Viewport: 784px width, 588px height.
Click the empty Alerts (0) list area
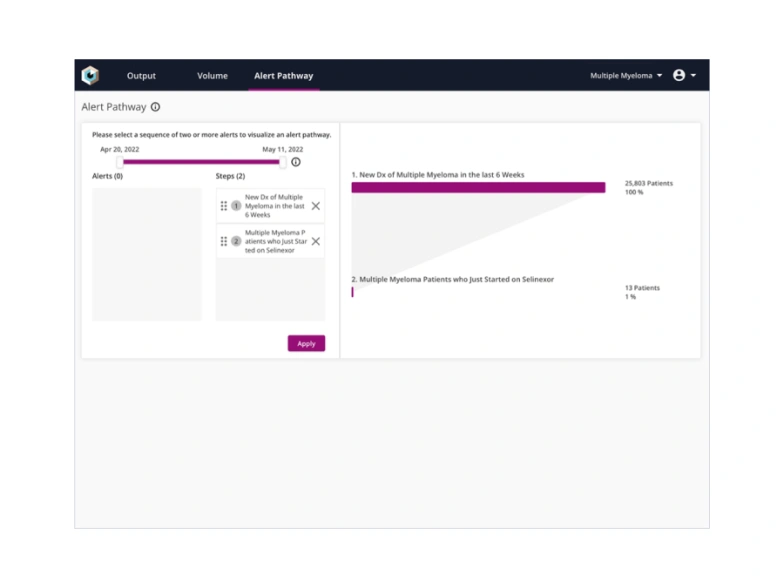(146, 254)
